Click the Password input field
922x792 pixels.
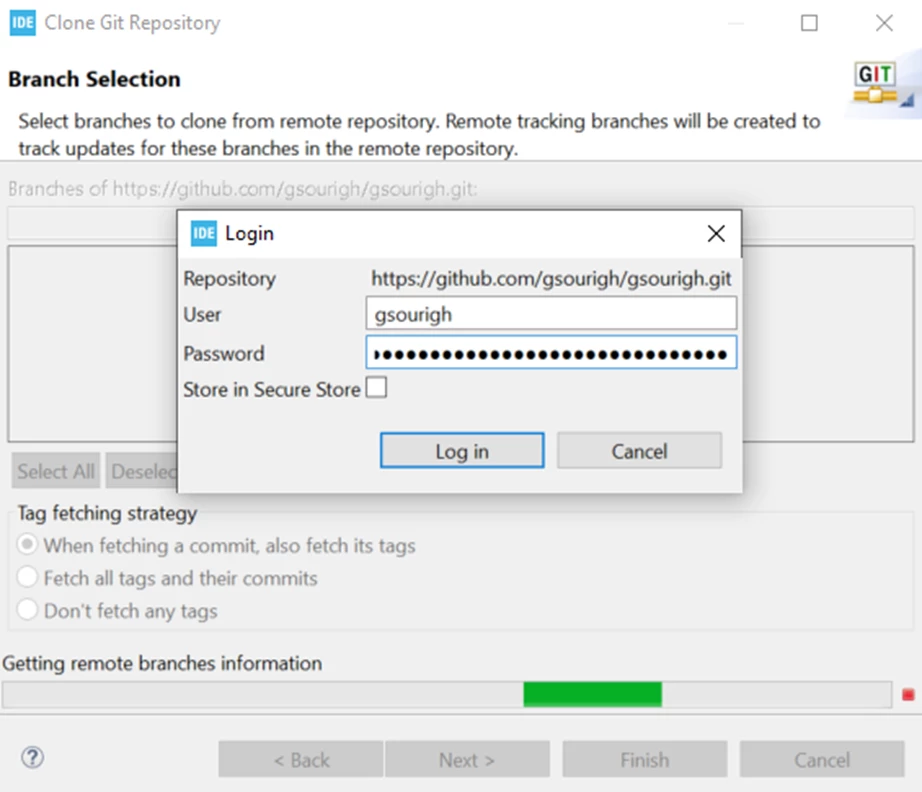click(x=551, y=353)
